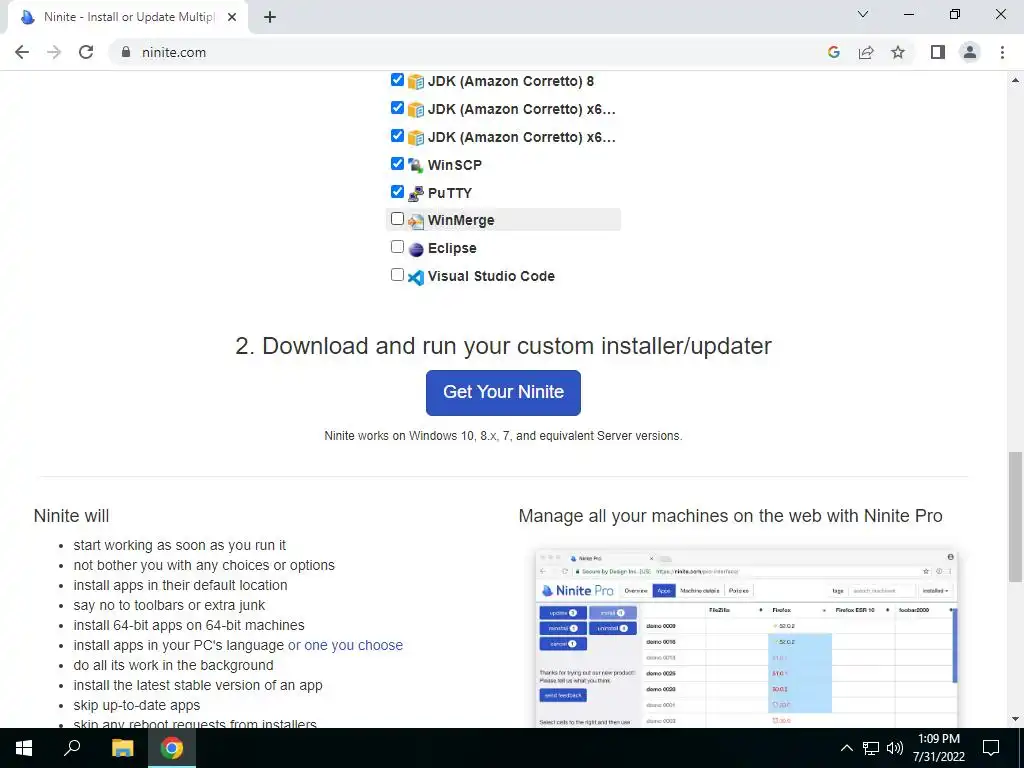The width and height of the screenshot is (1024, 768).
Task: Click the scrollbar up arrow
Action: click(x=1015, y=80)
